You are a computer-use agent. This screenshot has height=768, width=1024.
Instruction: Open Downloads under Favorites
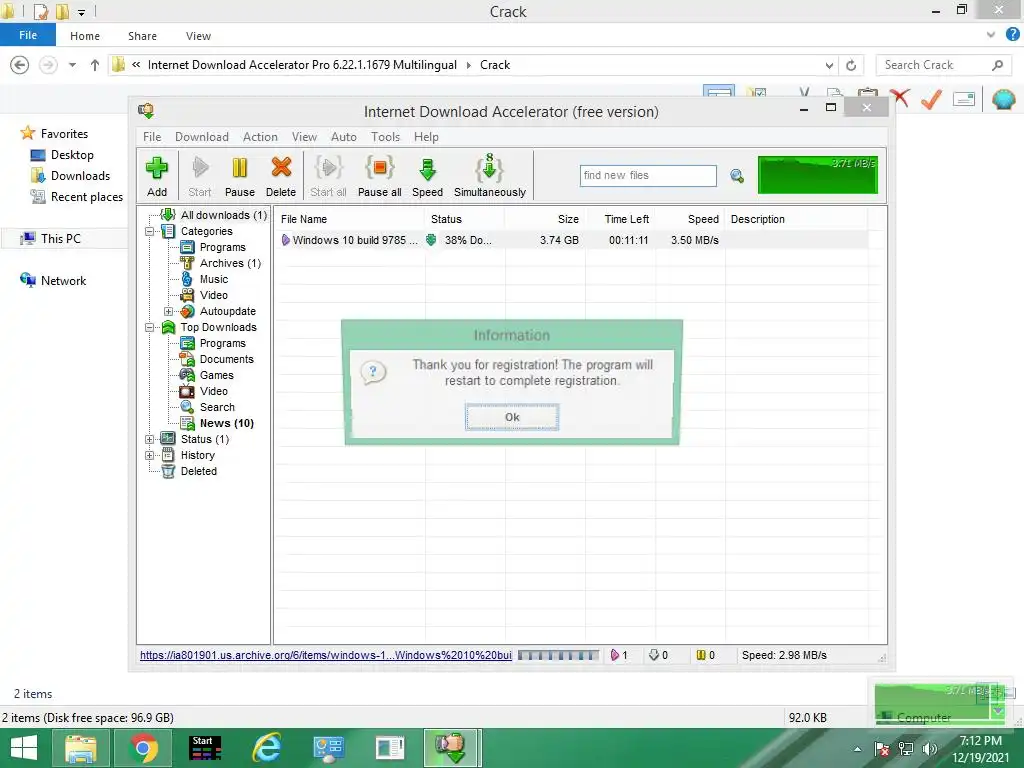[x=71, y=176]
